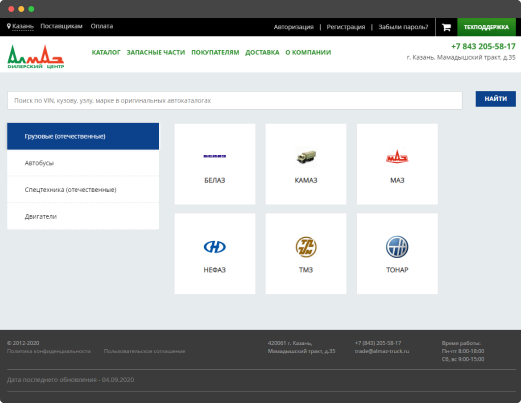The height and width of the screenshot is (403, 521).
Task: Click the footer phone +7 (843) 205-58-17
Action: (378, 343)
